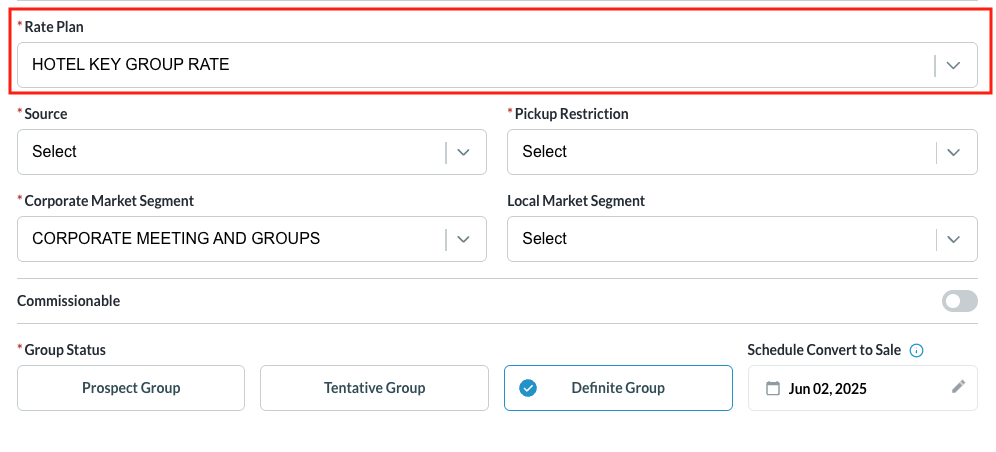Expand the Rate Plan dropdown chevron

tap(954, 65)
